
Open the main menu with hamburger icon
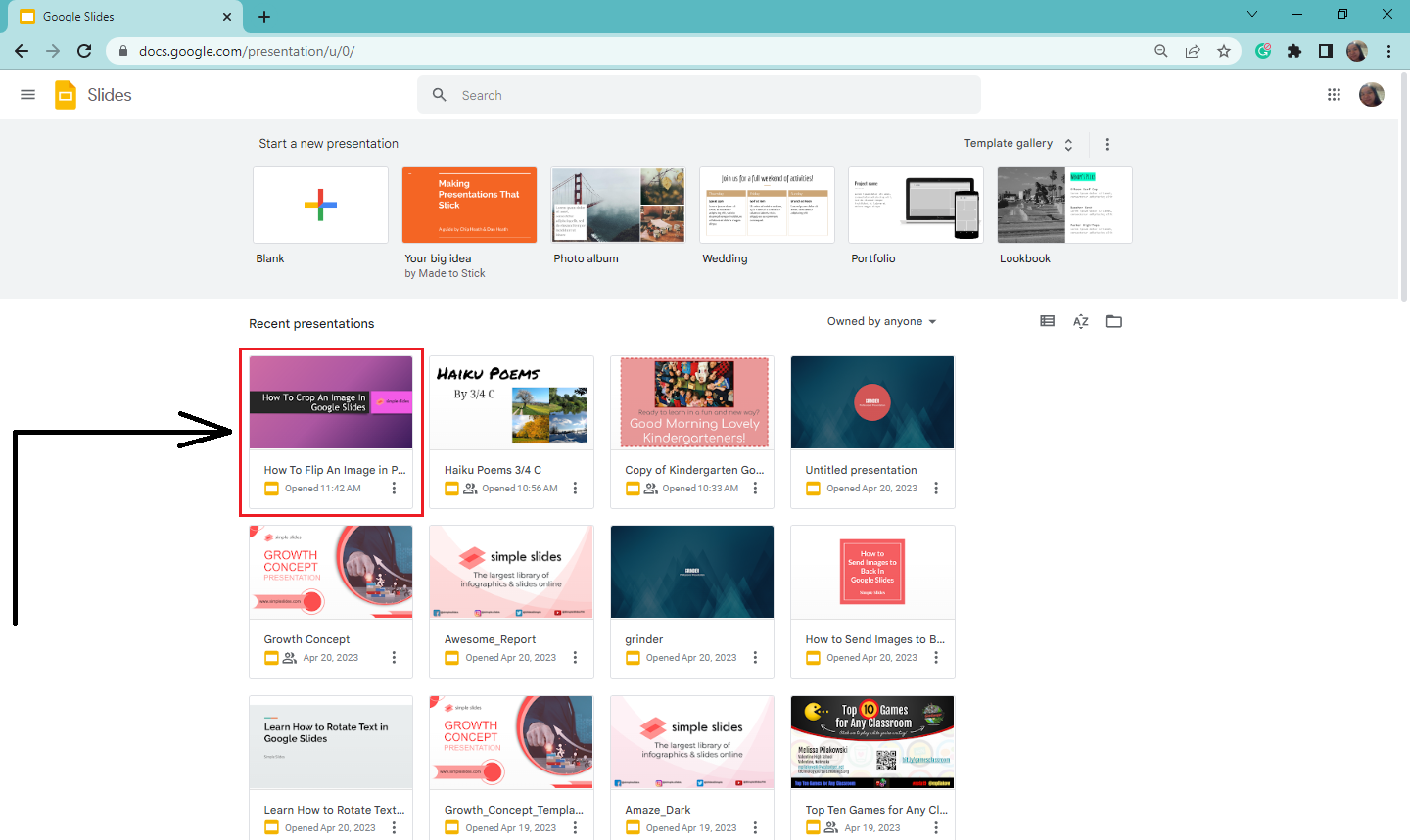point(27,94)
